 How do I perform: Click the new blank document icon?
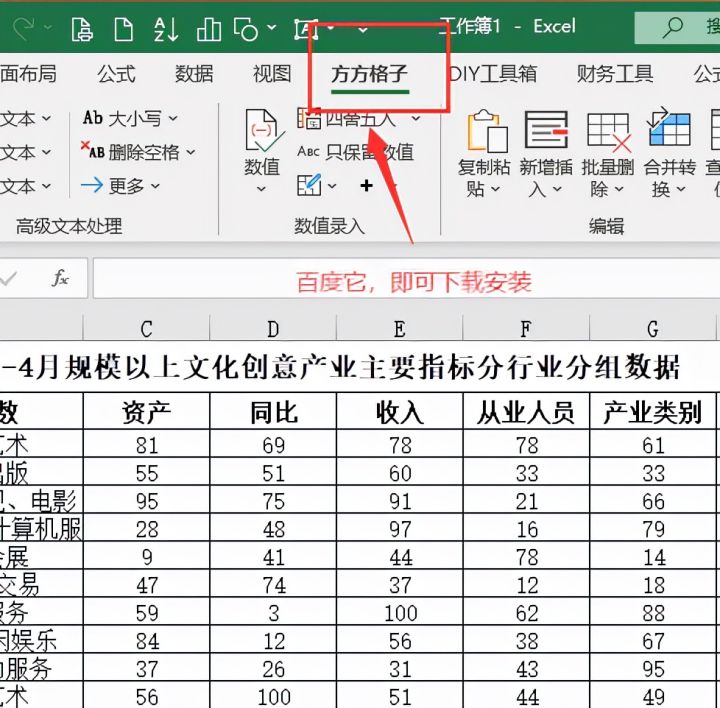click(124, 29)
